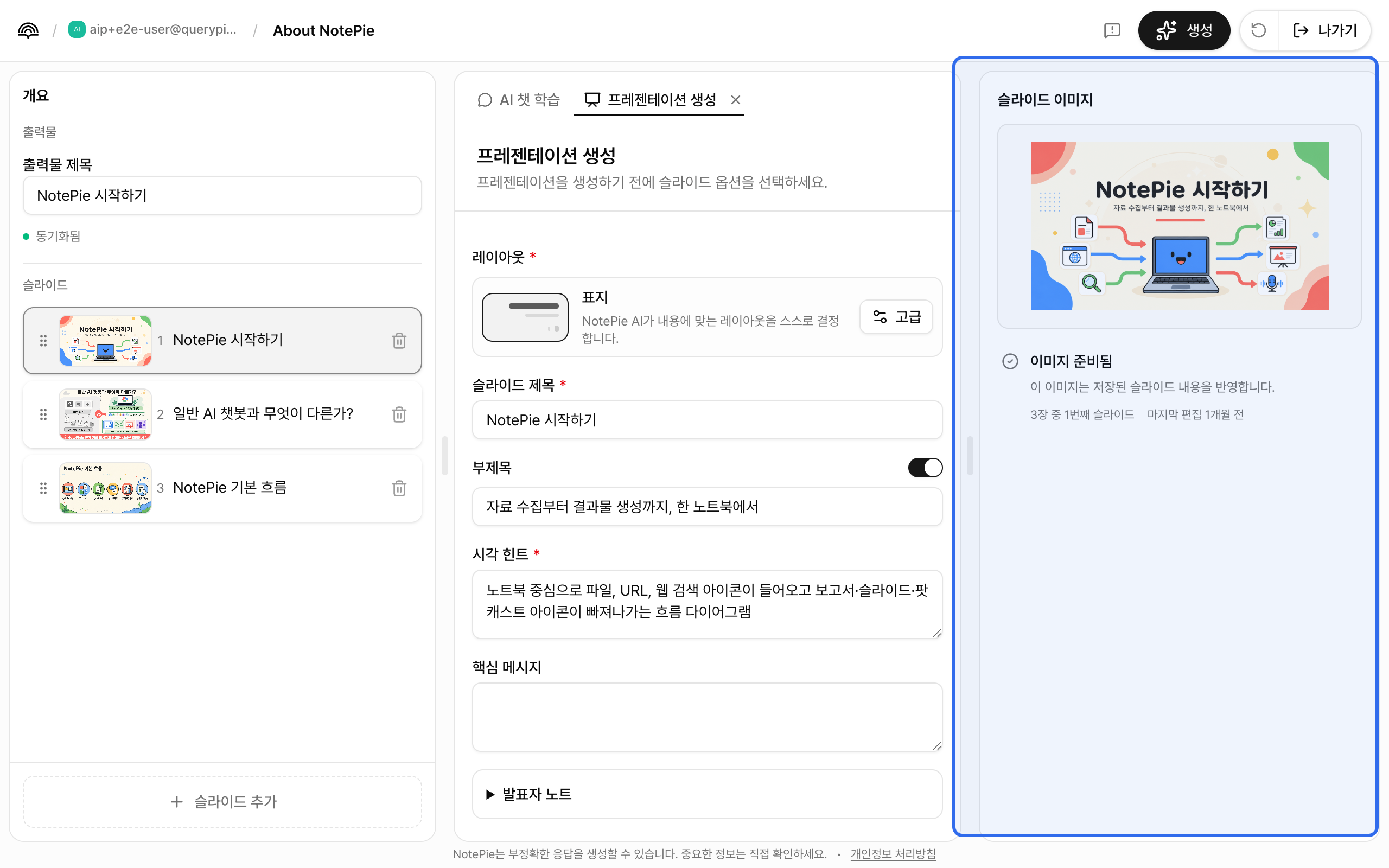1389x868 pixels.
Task: Open the 개인정보 처리방침 link
Action: [893, 854]
